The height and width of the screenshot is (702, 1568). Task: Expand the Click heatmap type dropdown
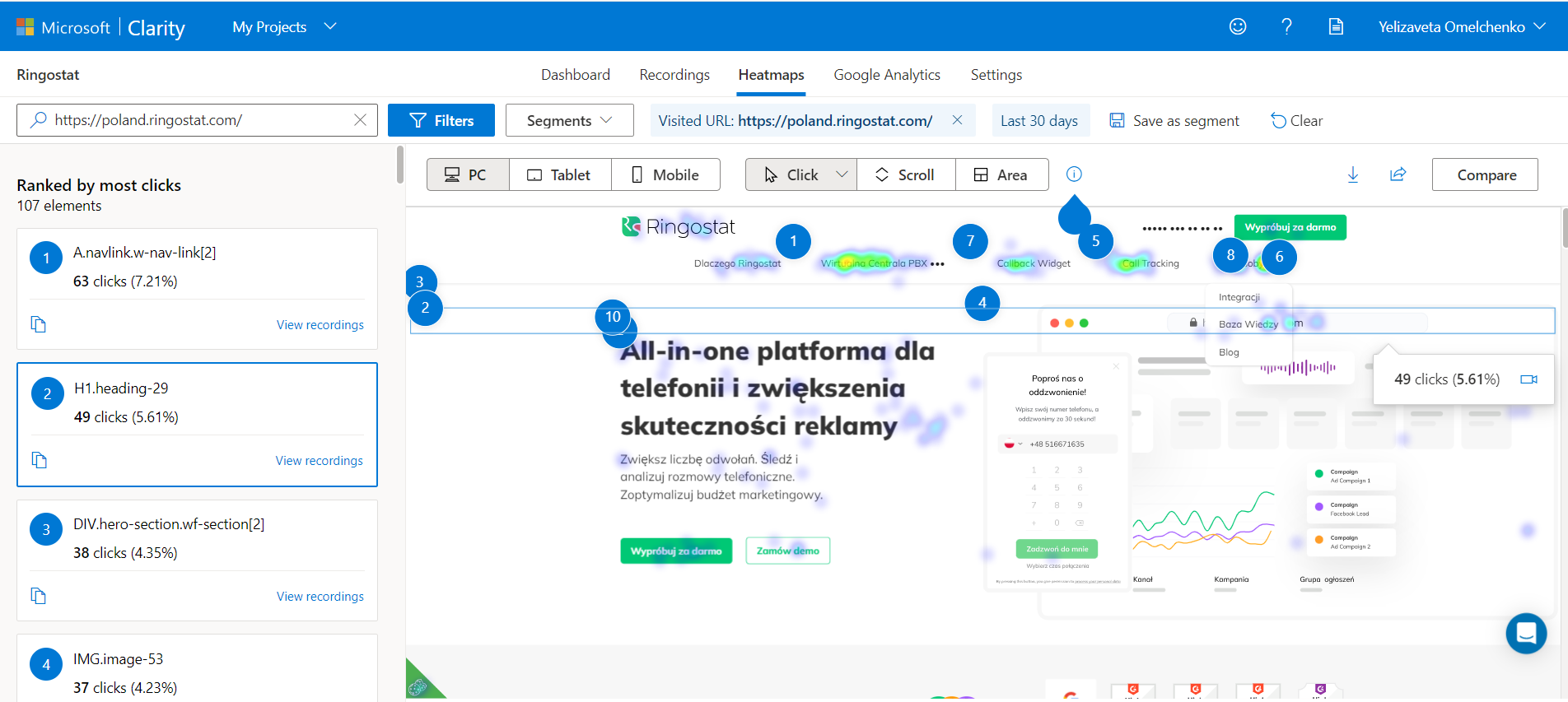(x=842, y=174)
